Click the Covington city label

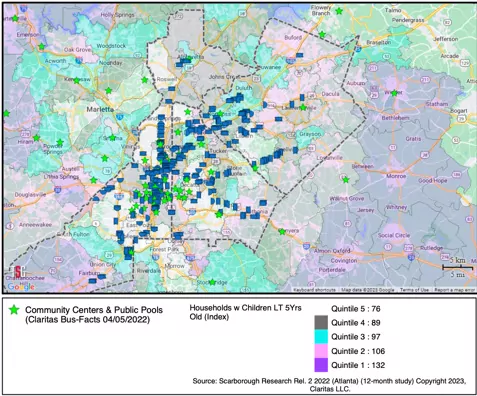(344, 260)
